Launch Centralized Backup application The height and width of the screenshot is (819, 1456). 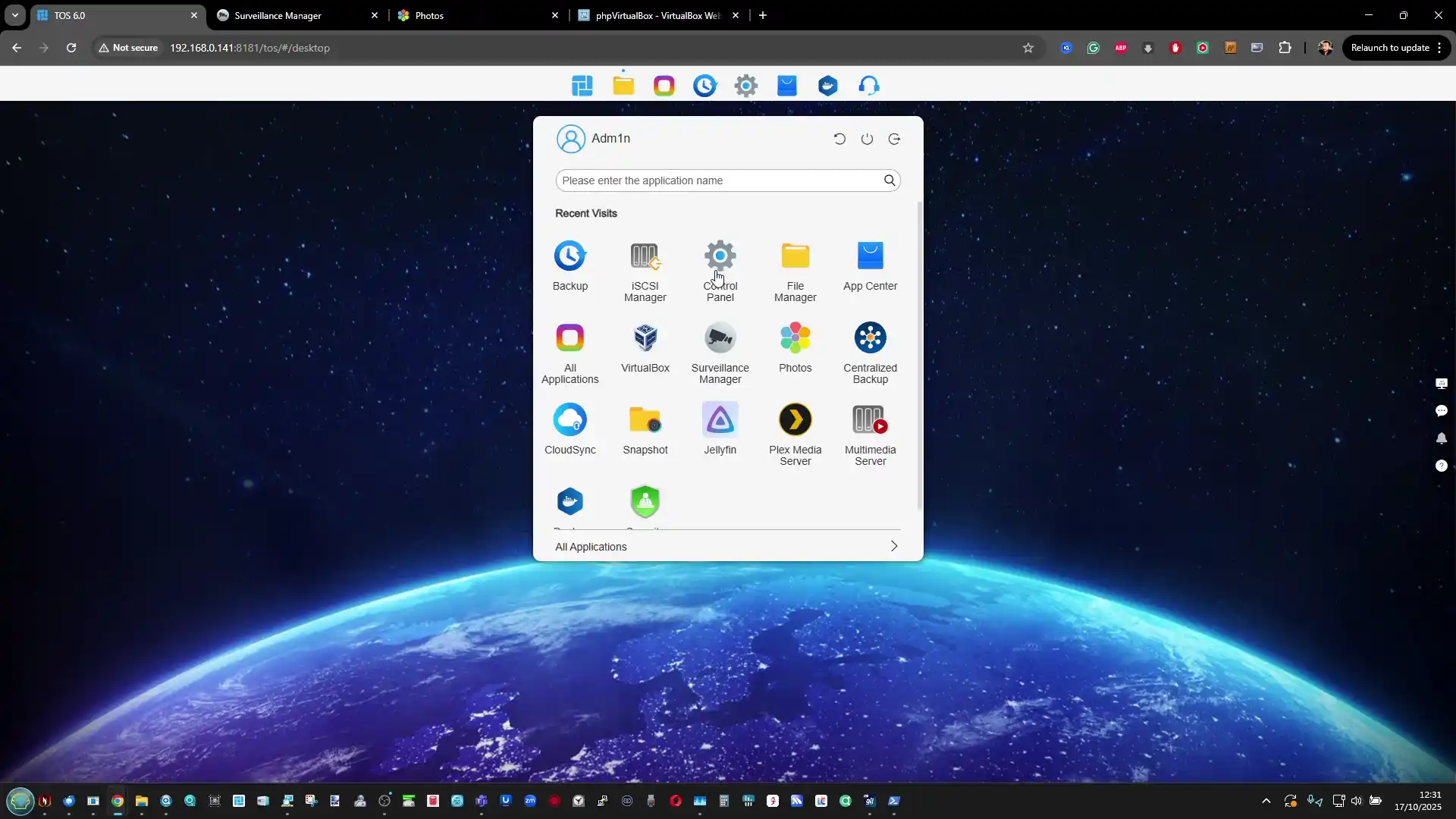[870, 338]
